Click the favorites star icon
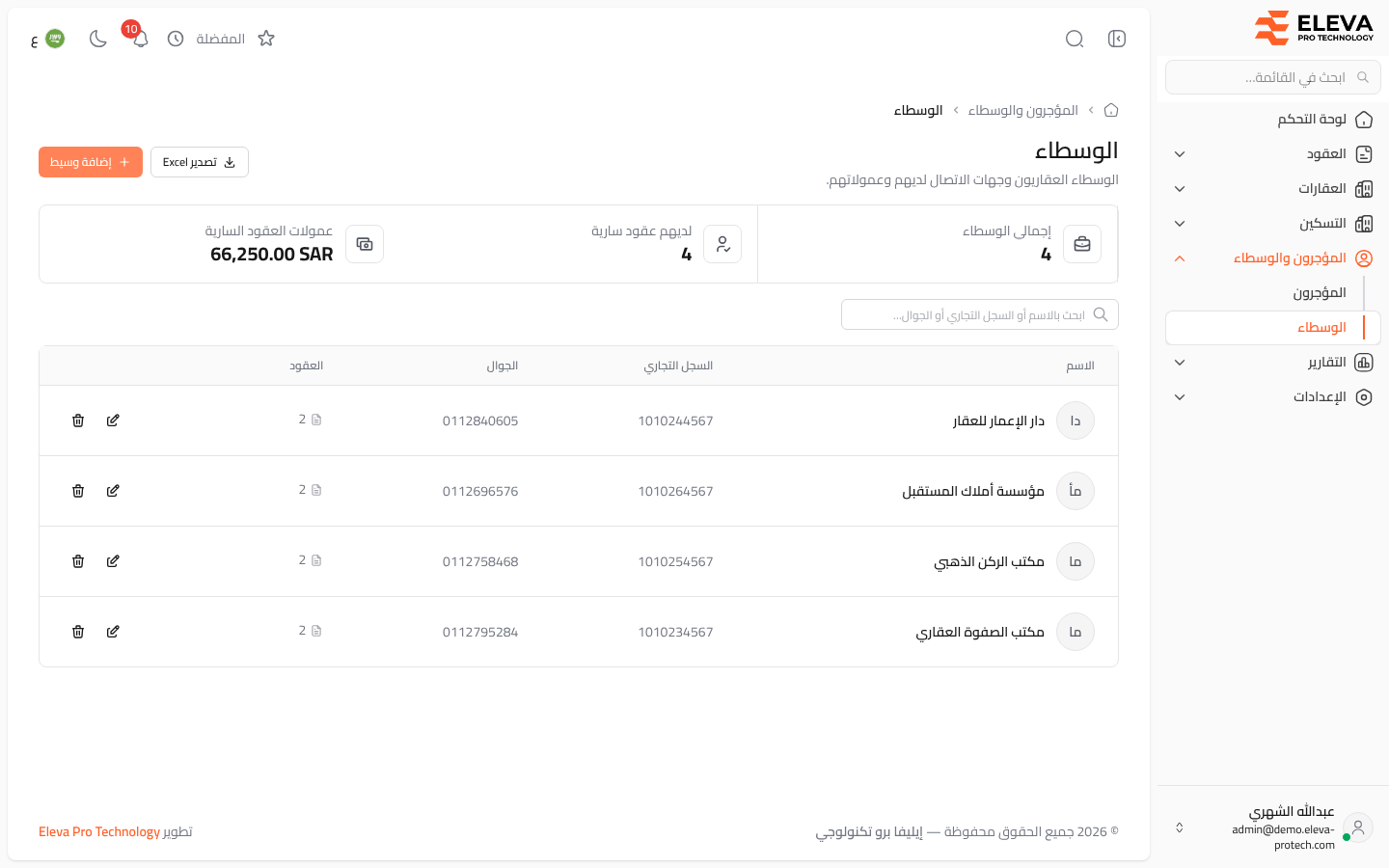Image resolution: width=1389 pixels, height=868 pixels. click(266, 39)
